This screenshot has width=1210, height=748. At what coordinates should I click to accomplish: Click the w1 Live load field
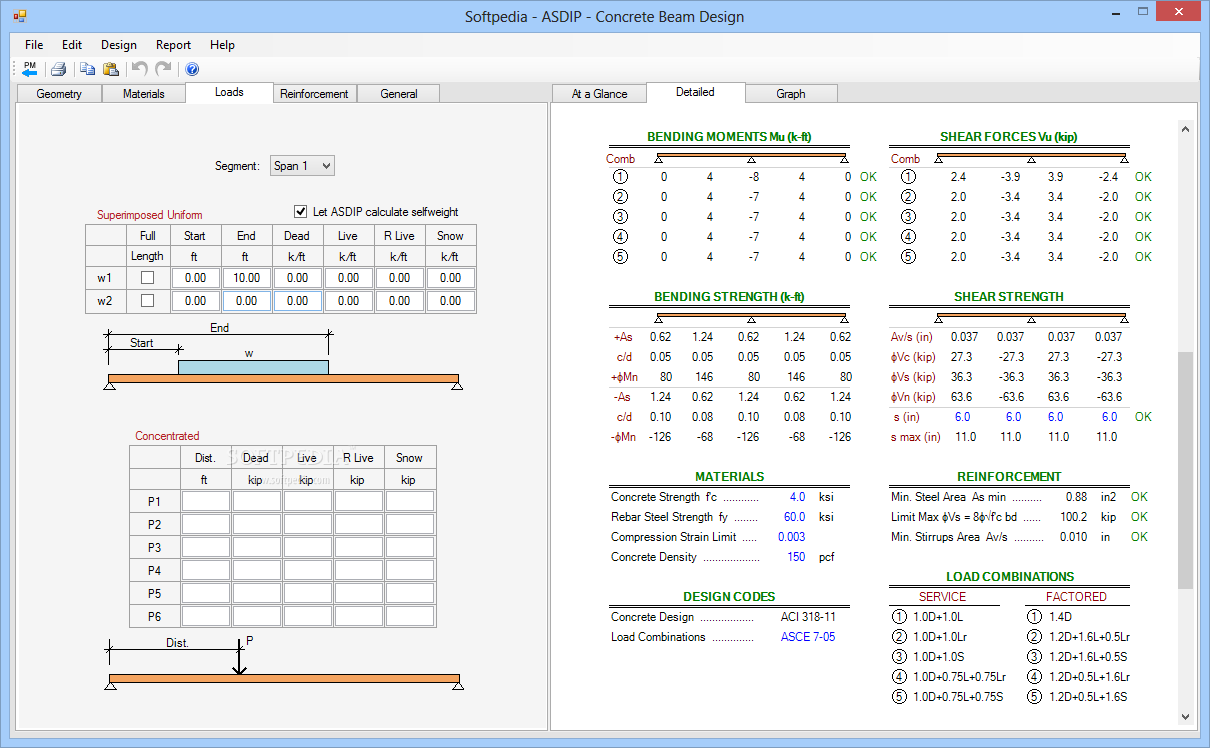click(x=349, y=278)
